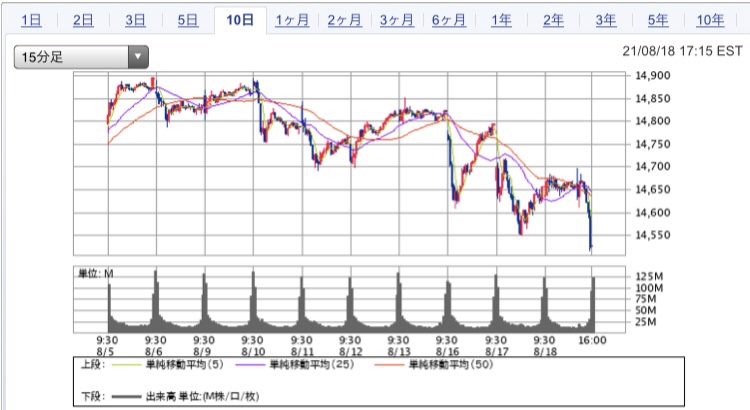Image resolution: width=750 pixels, height=410 pixels.
Task: Show the 2年 chart range
Action: tap(553, 20)
